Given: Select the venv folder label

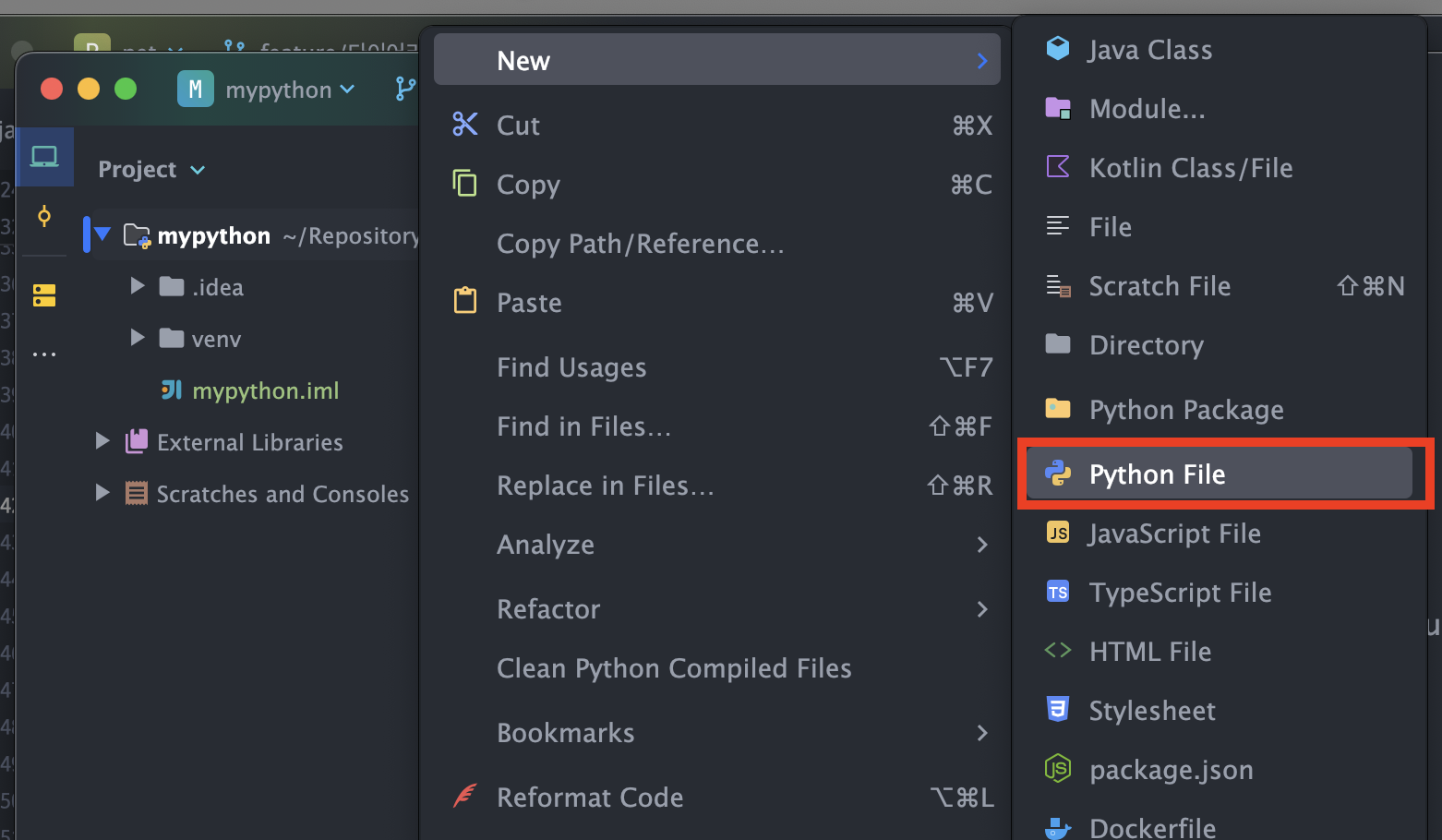Looking at the screenshot, I should (x=216, y=340).
